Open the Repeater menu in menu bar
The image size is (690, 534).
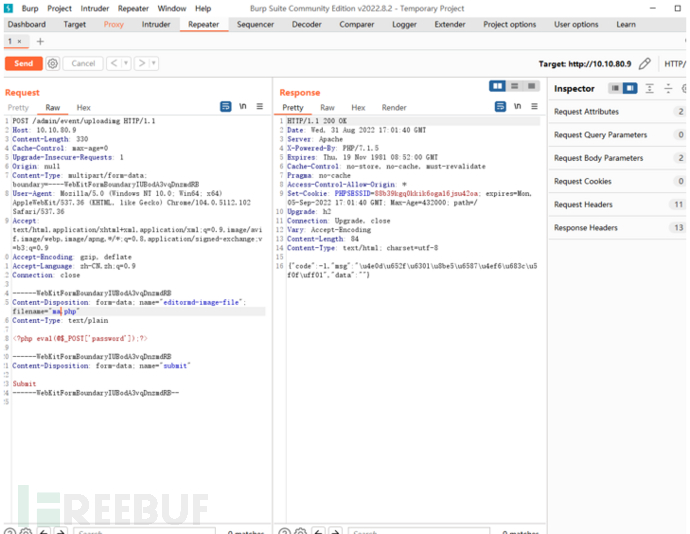(x=133, y=8)
